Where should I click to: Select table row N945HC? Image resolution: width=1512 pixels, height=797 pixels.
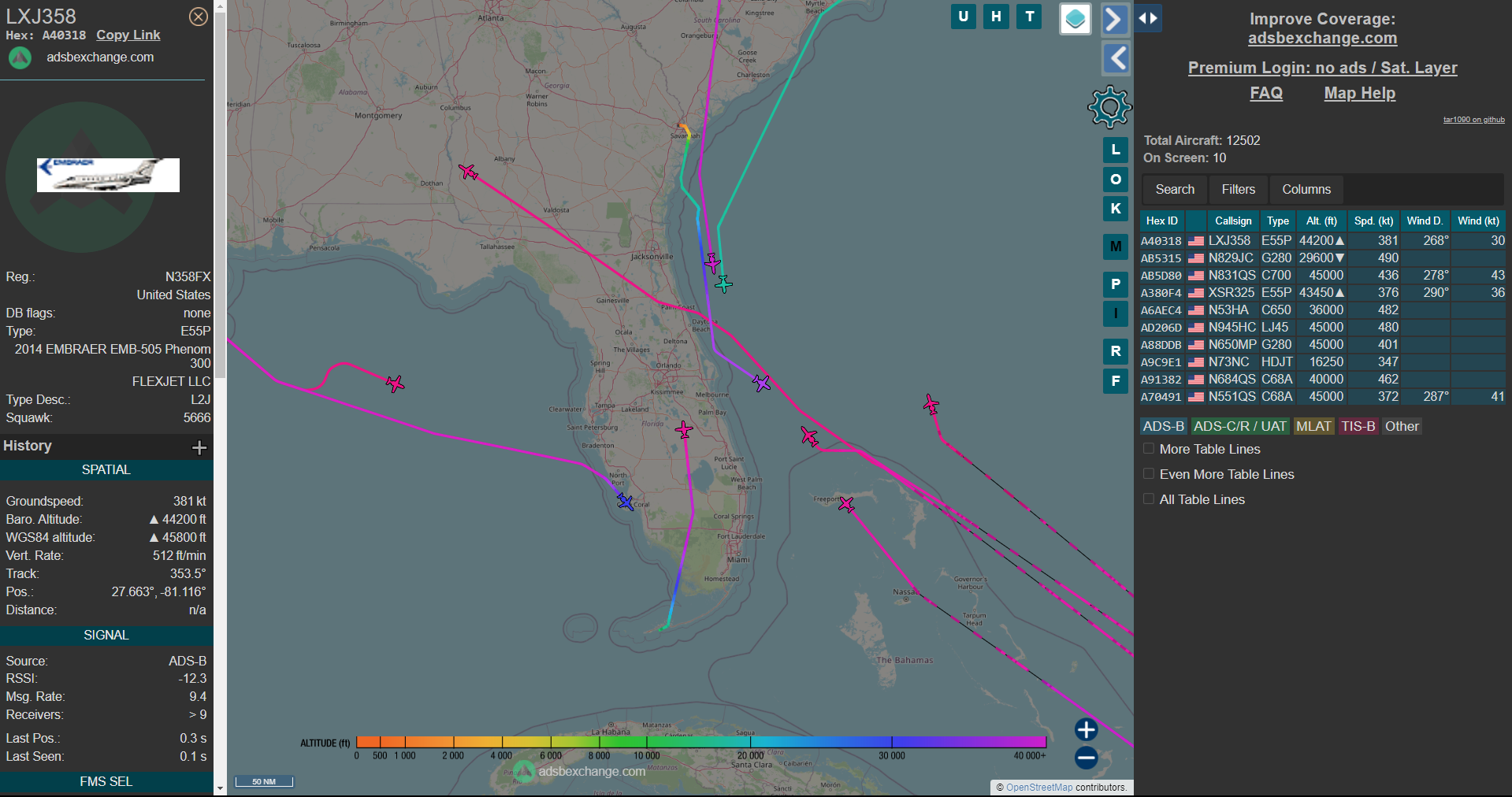coord(1322,327)
